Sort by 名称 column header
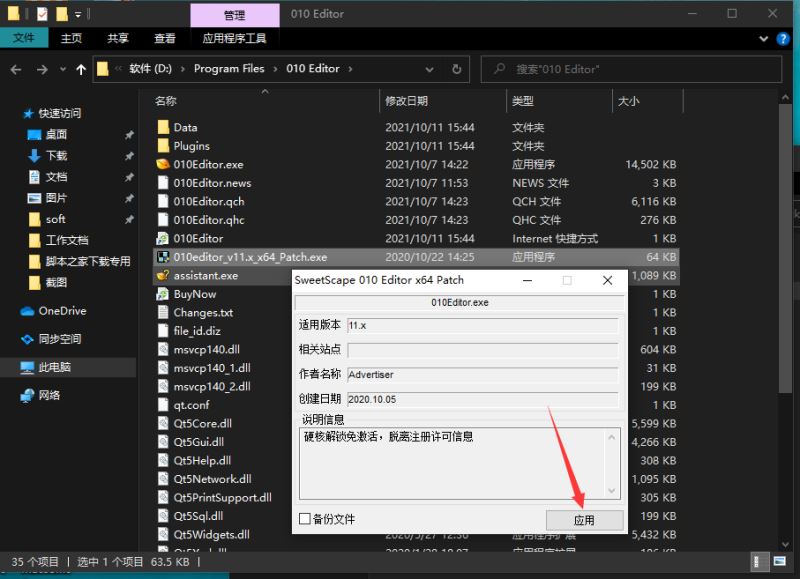This screenshot has height=579, width=800. pos(165,101)
